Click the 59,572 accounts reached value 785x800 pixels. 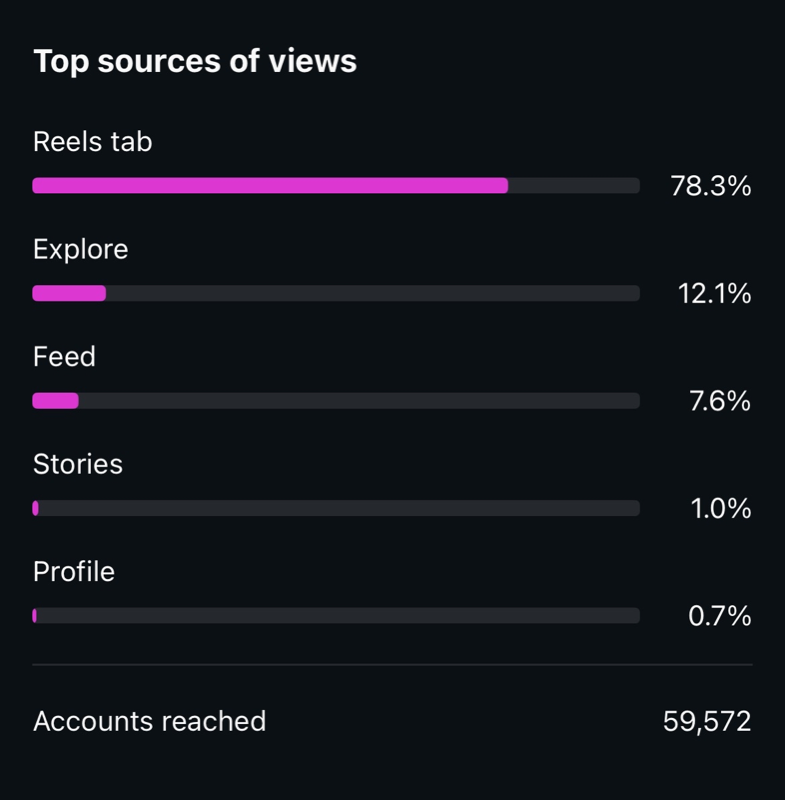[708, 720]
